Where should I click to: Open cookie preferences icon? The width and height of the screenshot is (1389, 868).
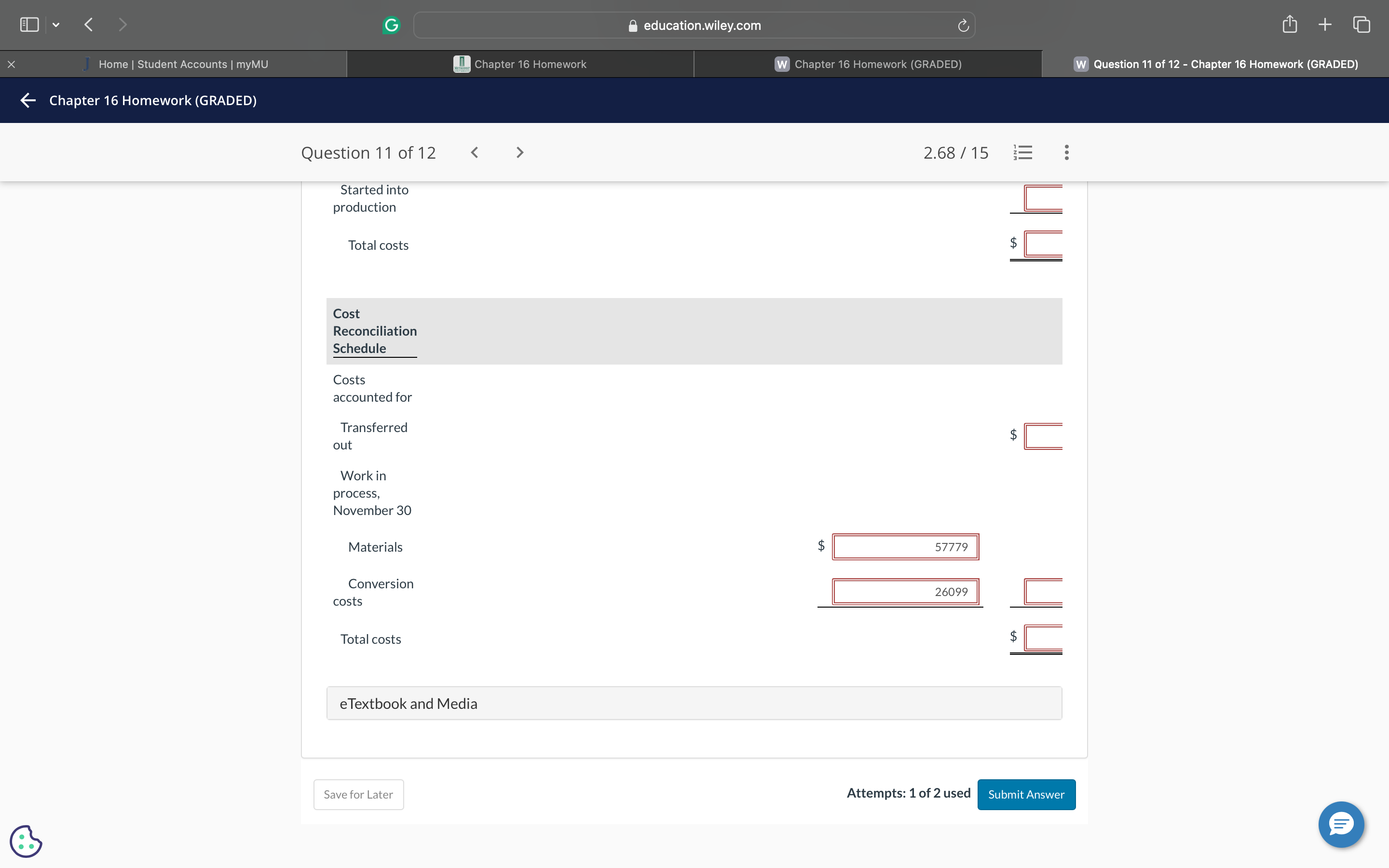(26, 841)
